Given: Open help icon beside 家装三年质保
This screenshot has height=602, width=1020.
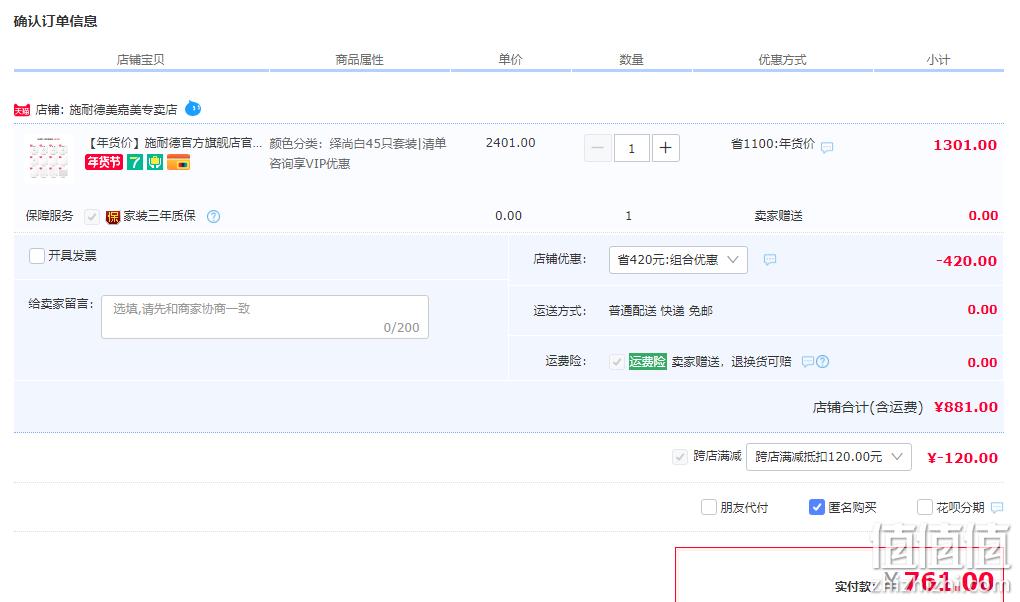Looking at the screenshot, I should point(213,216).
